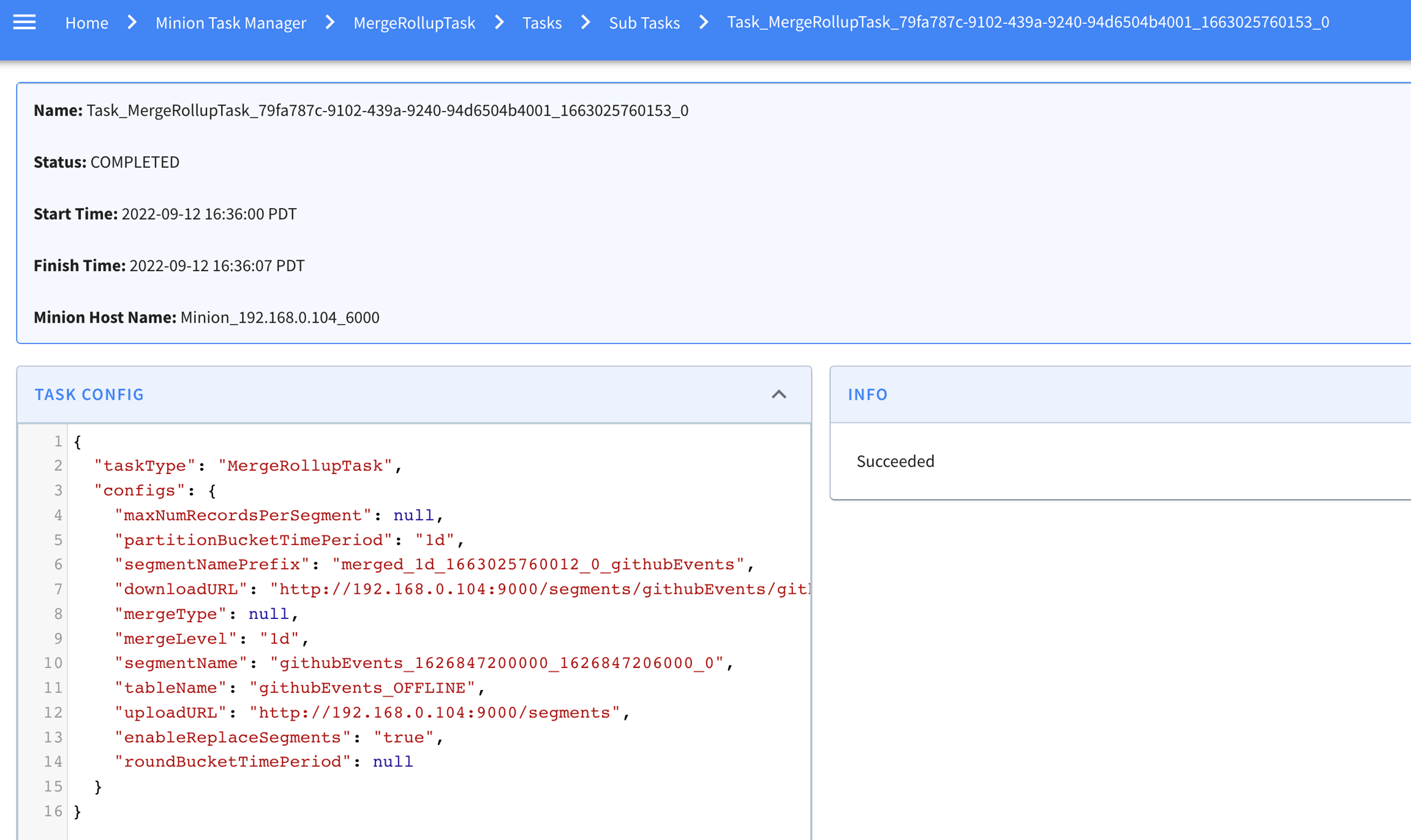Click line number 12 in gutter
The image size is (1411, 840).
53,713
